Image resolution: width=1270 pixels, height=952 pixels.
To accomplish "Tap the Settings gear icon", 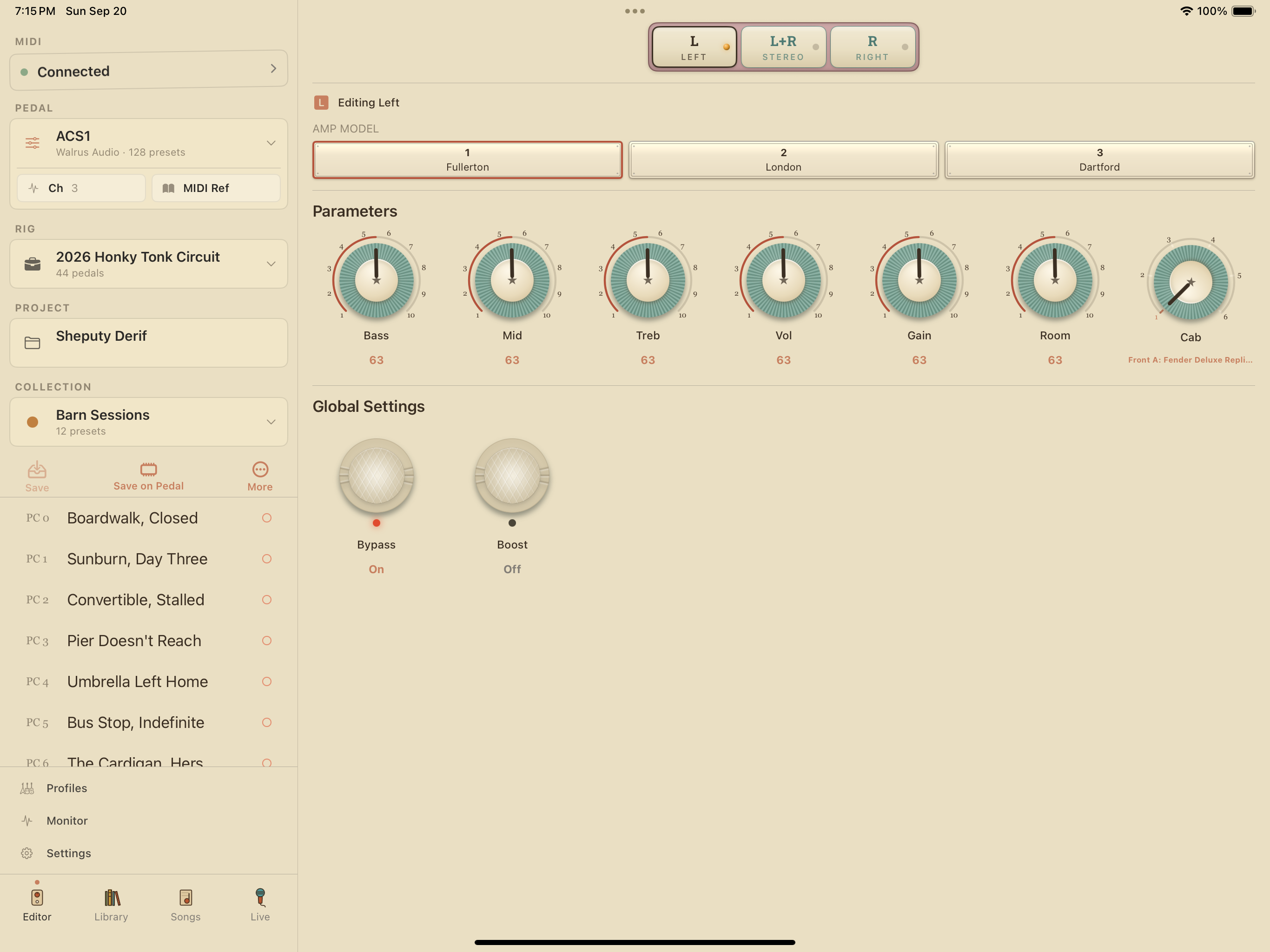I will click(27, 853).
